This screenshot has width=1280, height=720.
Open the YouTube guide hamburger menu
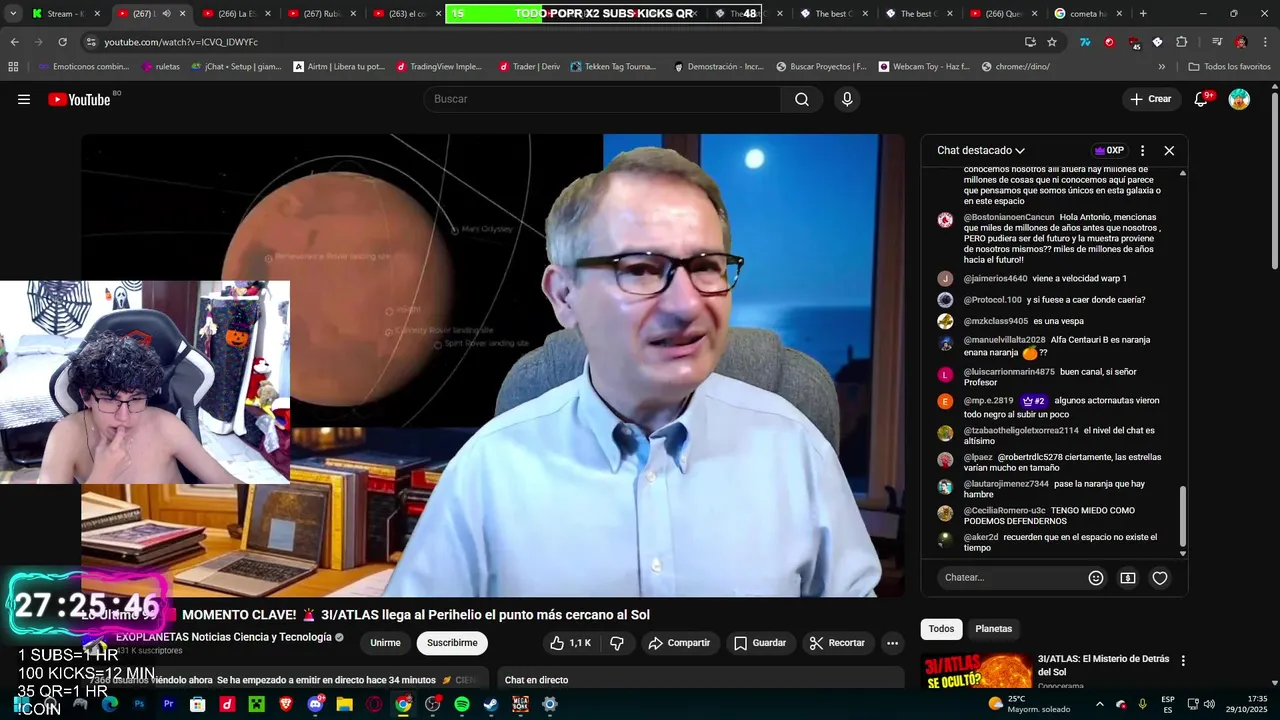coord(24,99)
